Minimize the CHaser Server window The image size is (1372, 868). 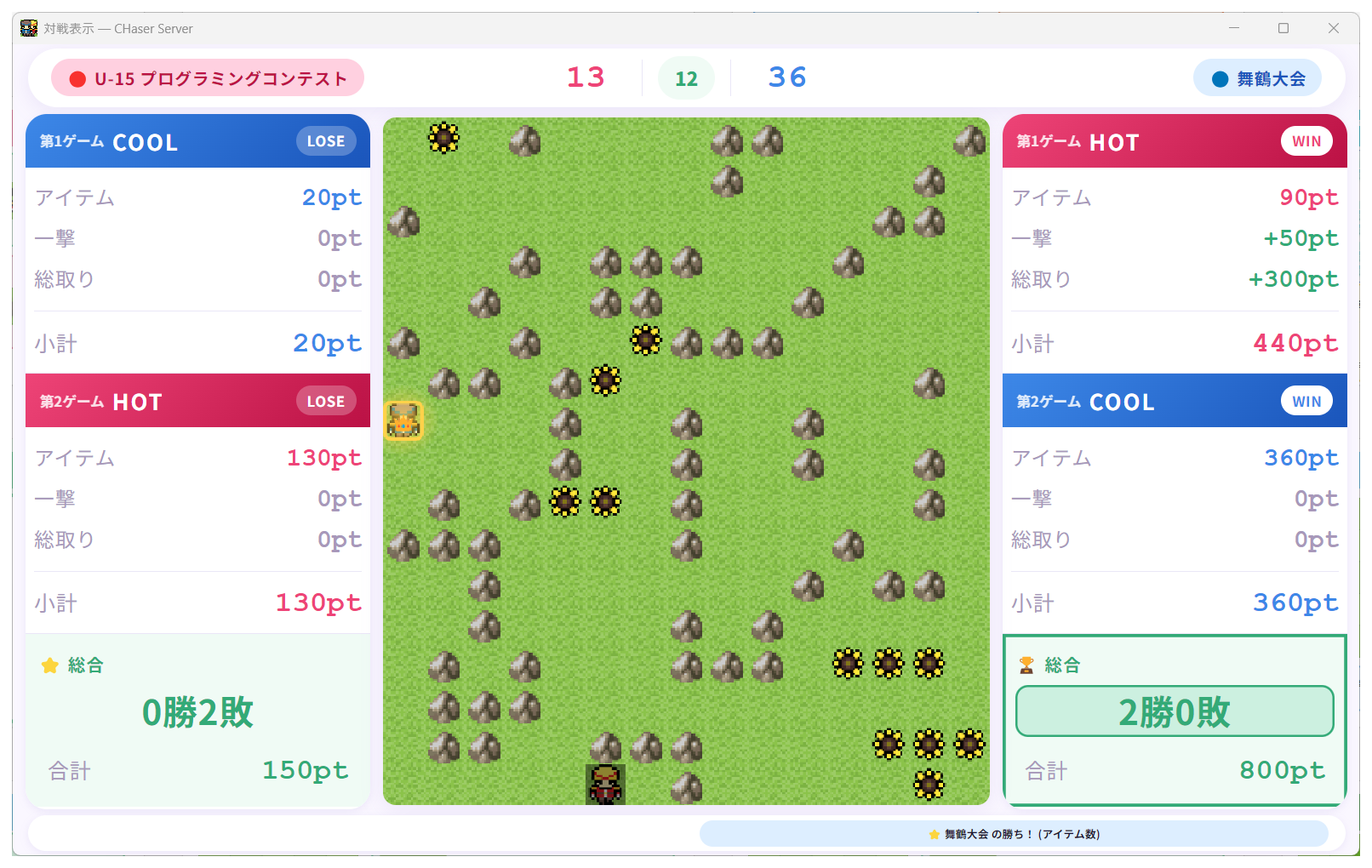(x=1234, y=28)
